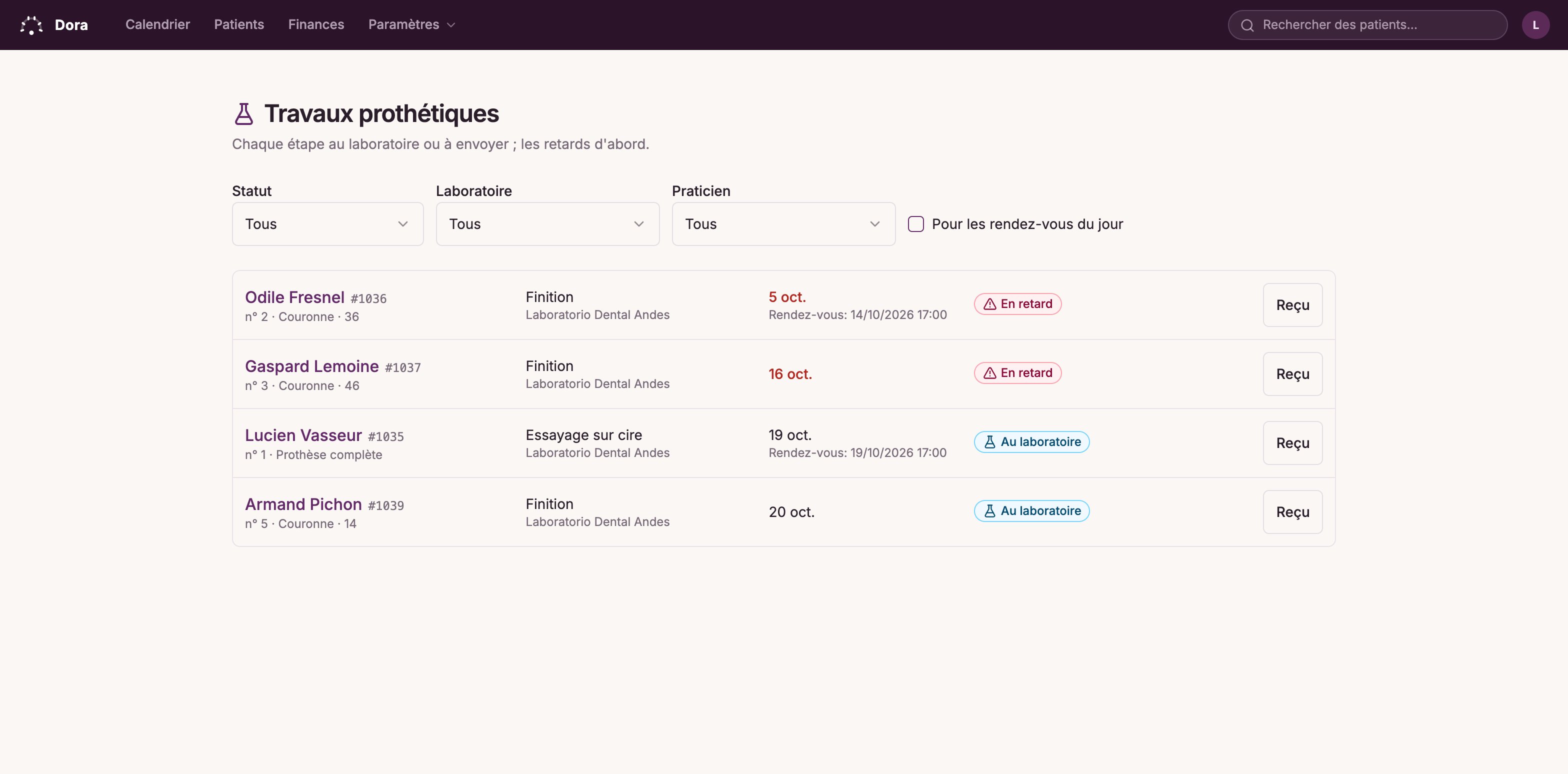This screenshot has width=1568, height=774.
Task: Click the flask icon beside Travaux prothétiques
Action: click(243, 114)
